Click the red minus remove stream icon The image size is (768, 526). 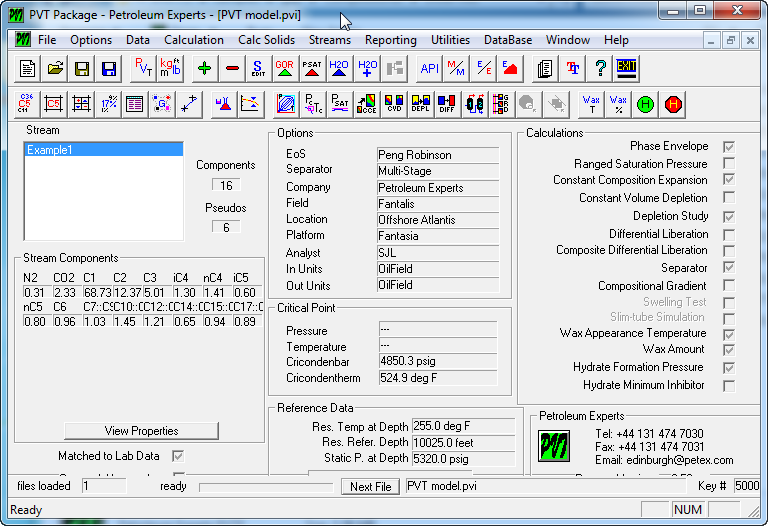pos(232,69)
